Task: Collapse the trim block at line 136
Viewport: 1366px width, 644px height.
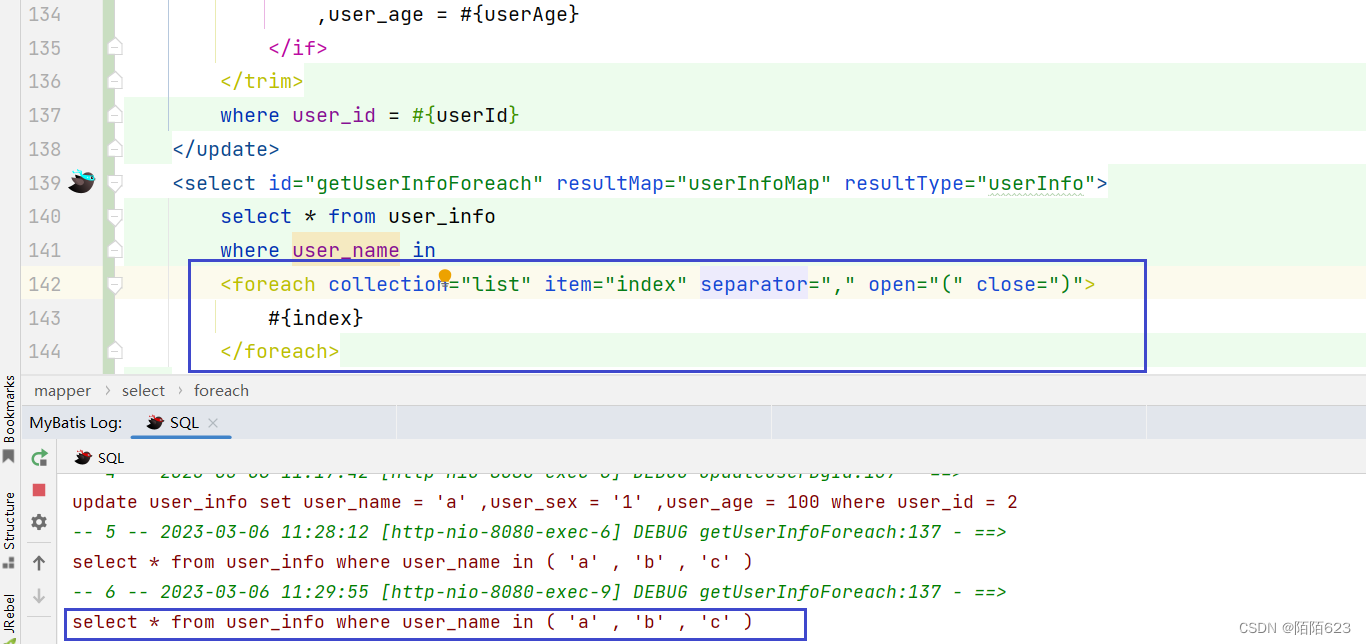Action: pyautogui.click(x=114, y=81)
